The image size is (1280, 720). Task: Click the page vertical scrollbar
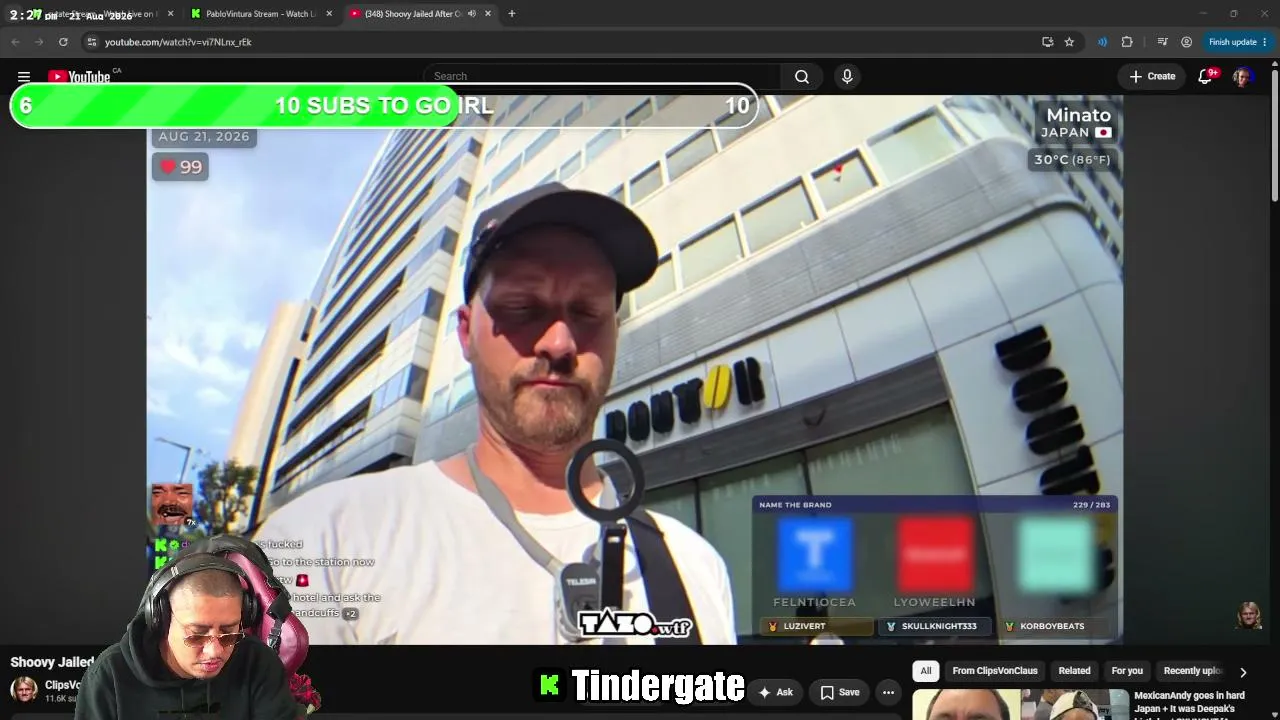tap(1274, 130)
